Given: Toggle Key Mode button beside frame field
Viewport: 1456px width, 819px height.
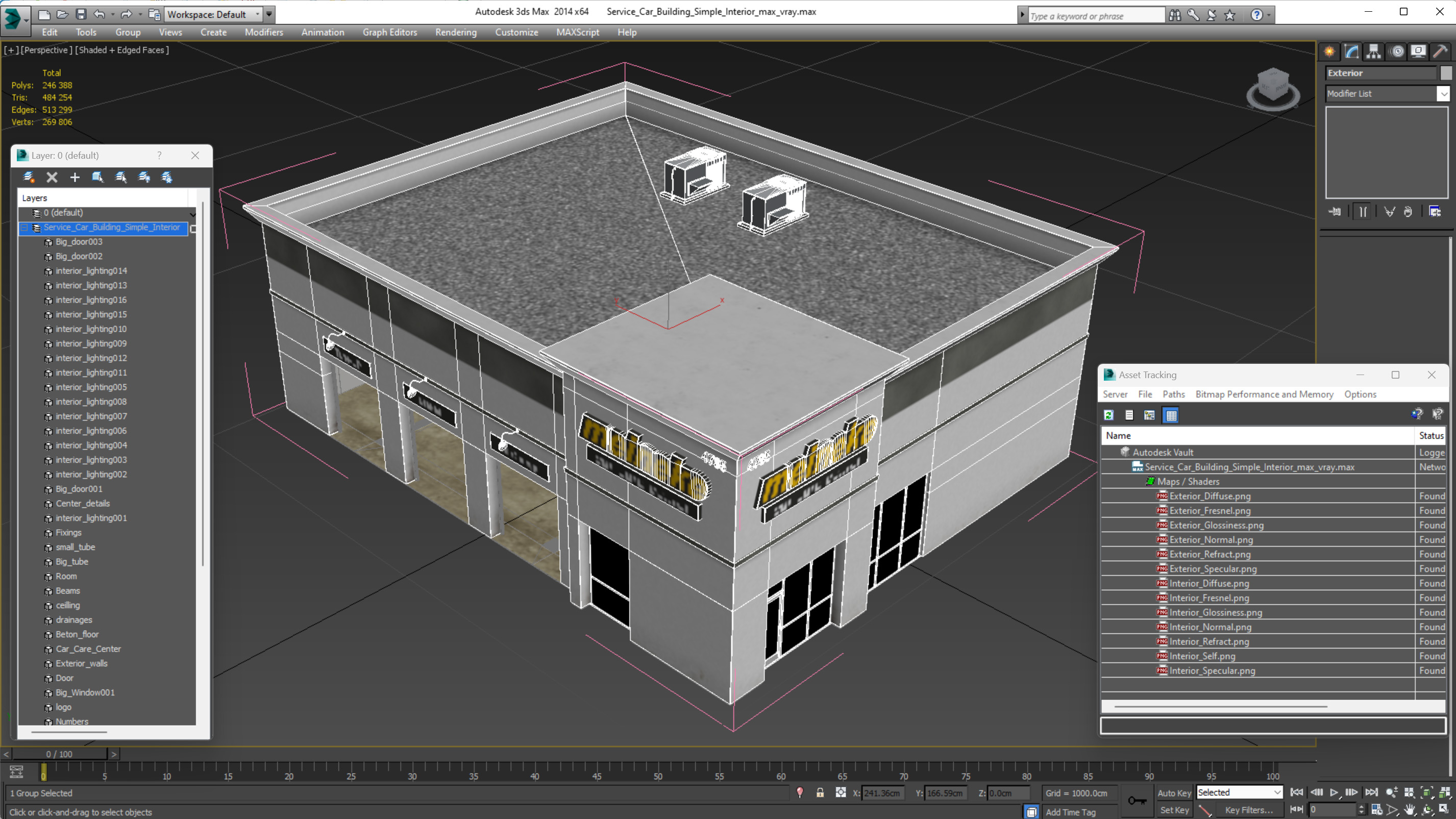Looking at the screenshot, I should click(1297, 809).
